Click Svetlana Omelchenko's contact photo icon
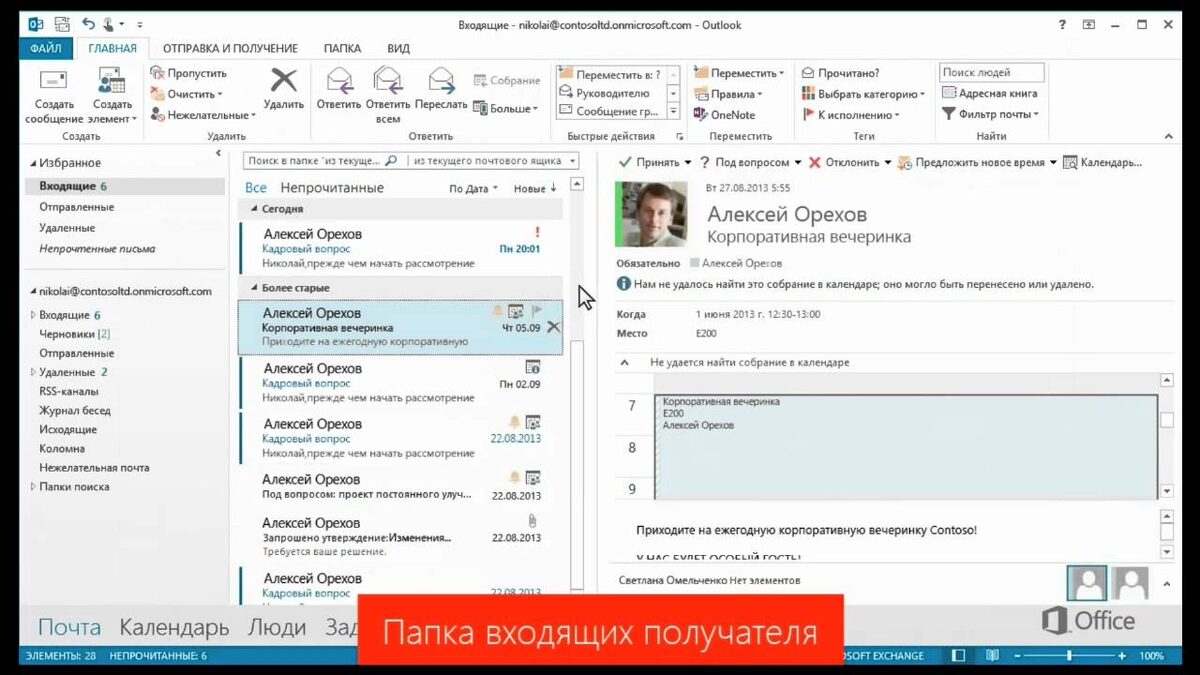Screen dimensions: 1200x675 [x=1087, y=581]
